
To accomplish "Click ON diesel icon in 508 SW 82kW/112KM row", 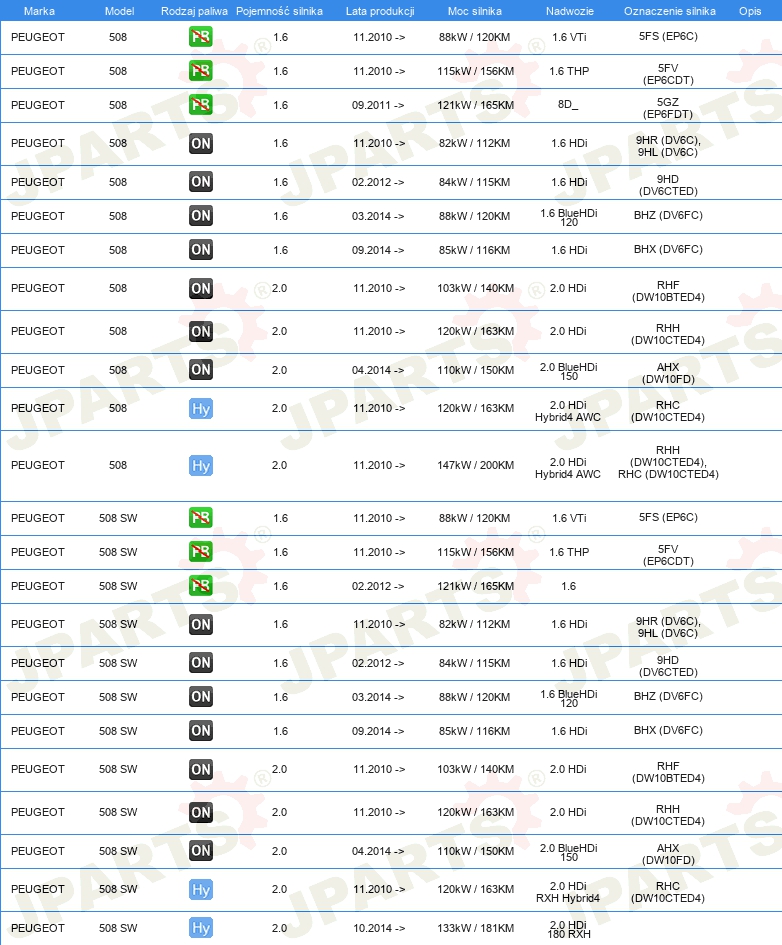I will tap(201, 624).
